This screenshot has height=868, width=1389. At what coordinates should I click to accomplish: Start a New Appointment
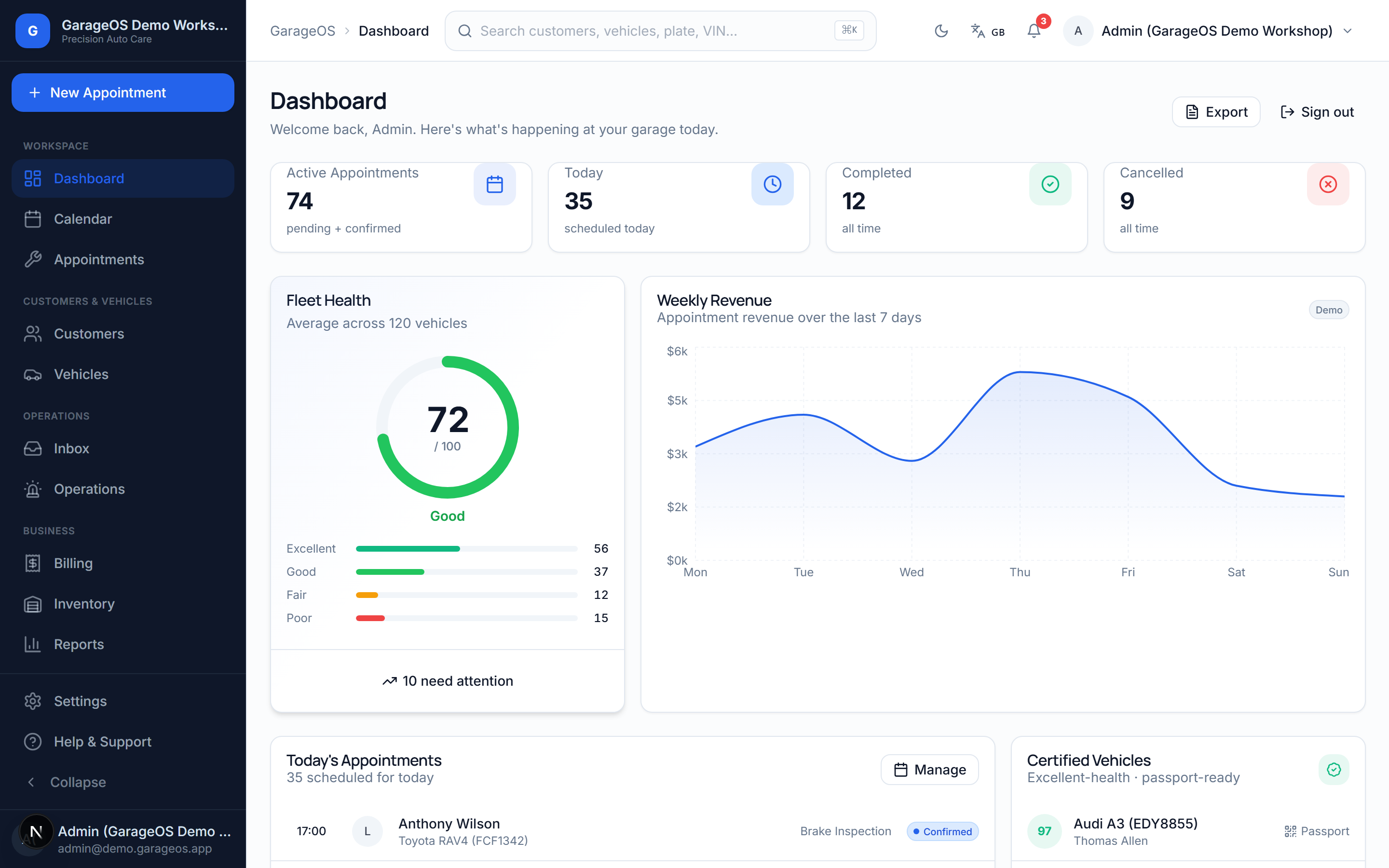(x=123, y=93)
